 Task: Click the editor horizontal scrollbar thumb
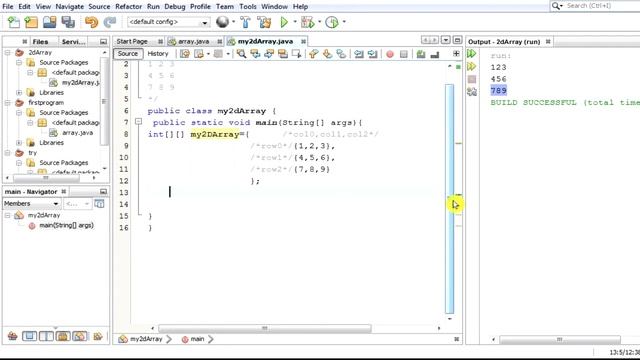point(264,328)
